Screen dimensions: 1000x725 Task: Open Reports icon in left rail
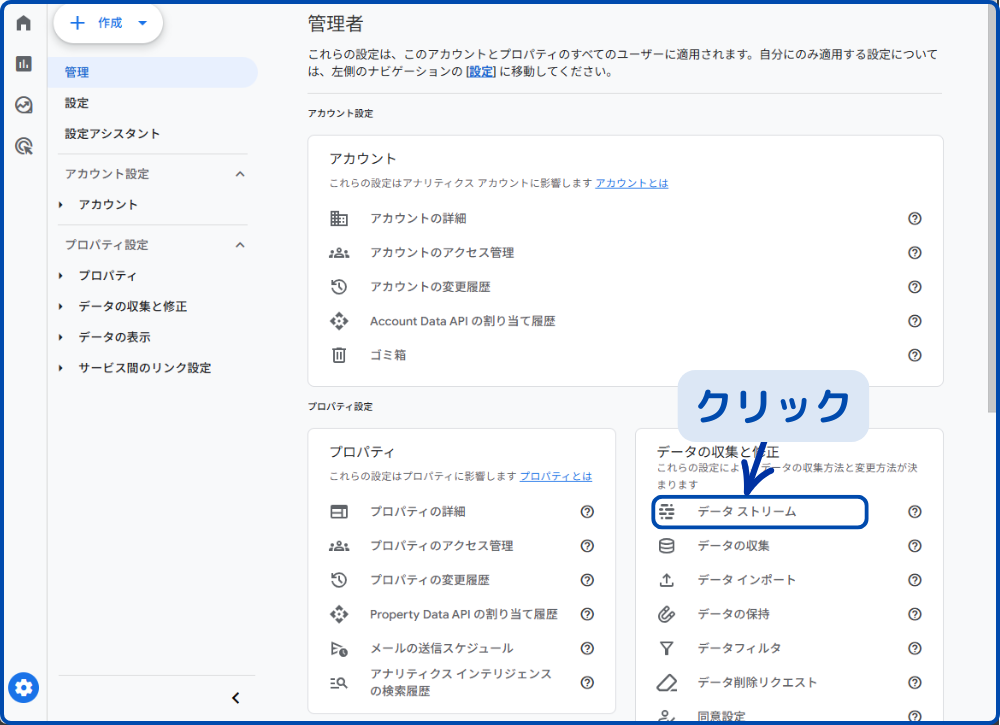[24, 64]
